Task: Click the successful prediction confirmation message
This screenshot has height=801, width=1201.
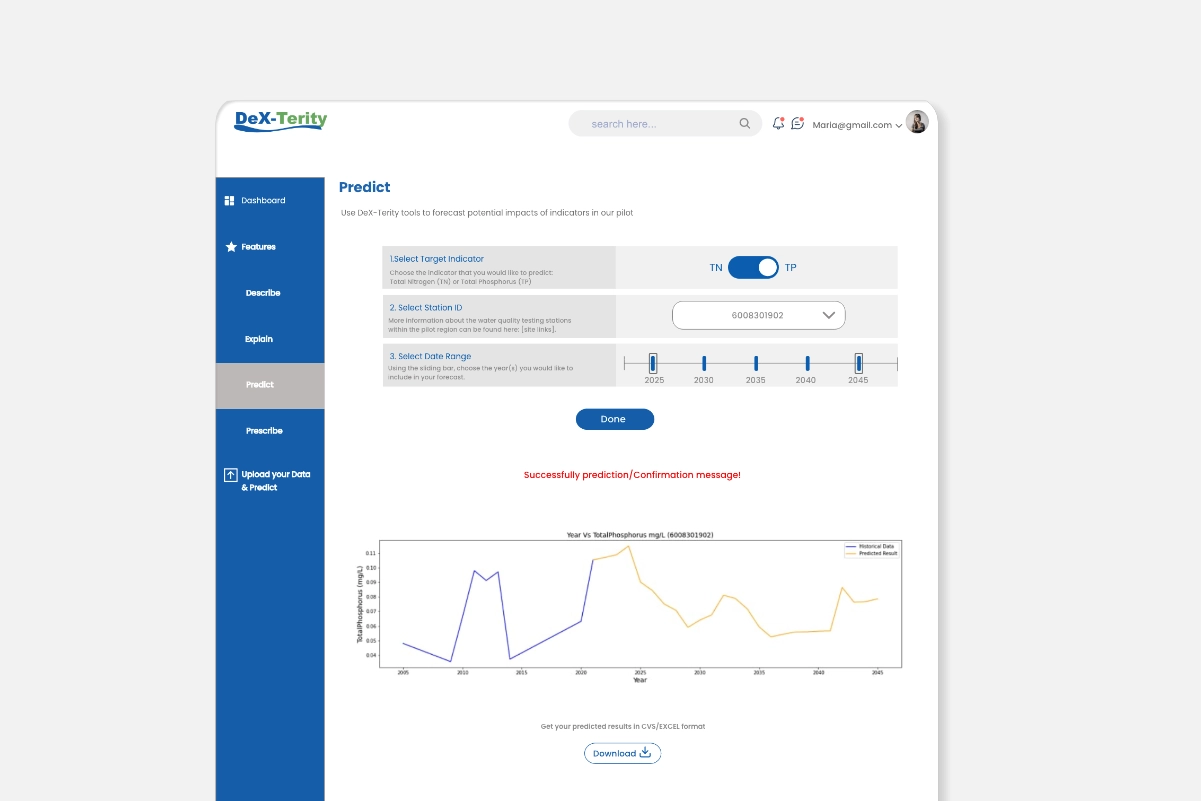Action: 632,475
